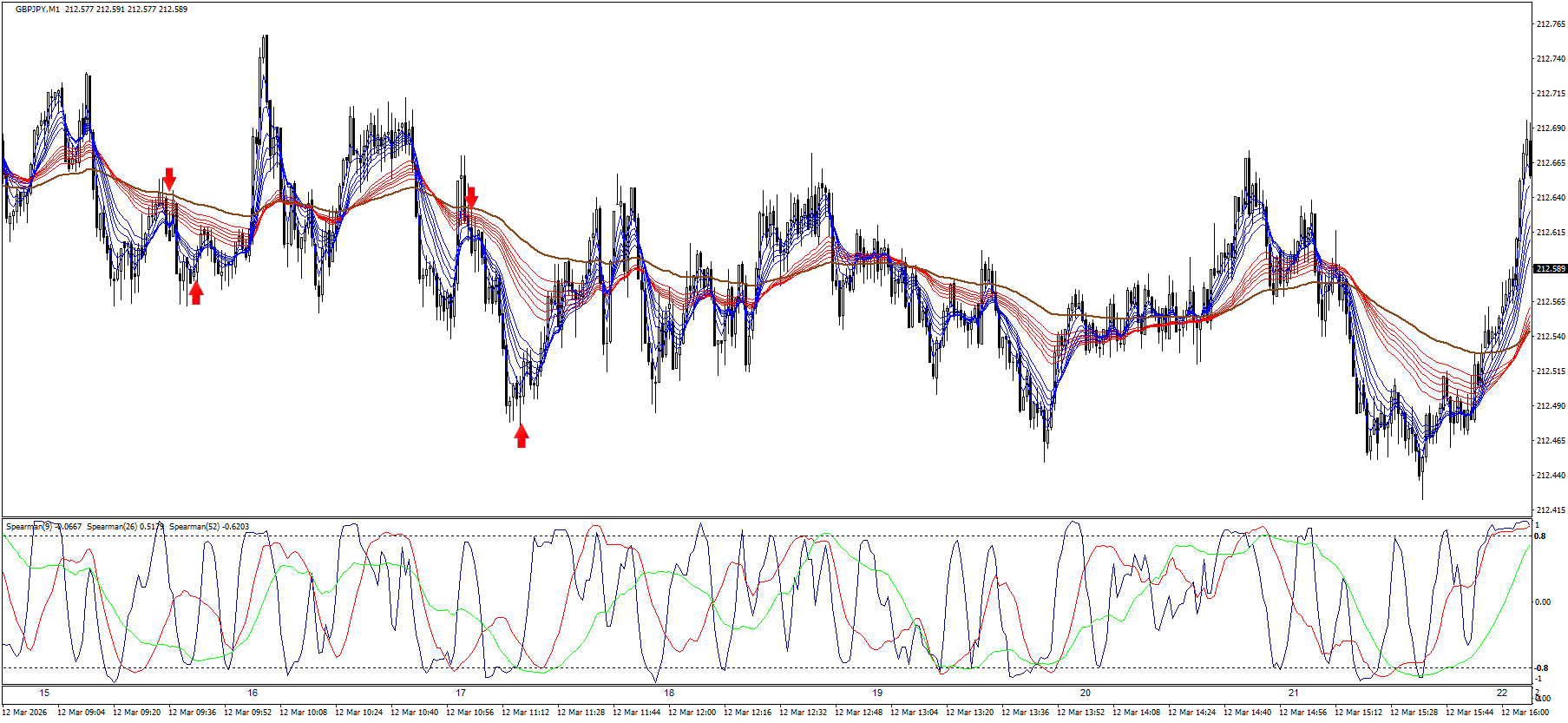
Task: Select period marker 18 on timeline
Action: (669, 693)
